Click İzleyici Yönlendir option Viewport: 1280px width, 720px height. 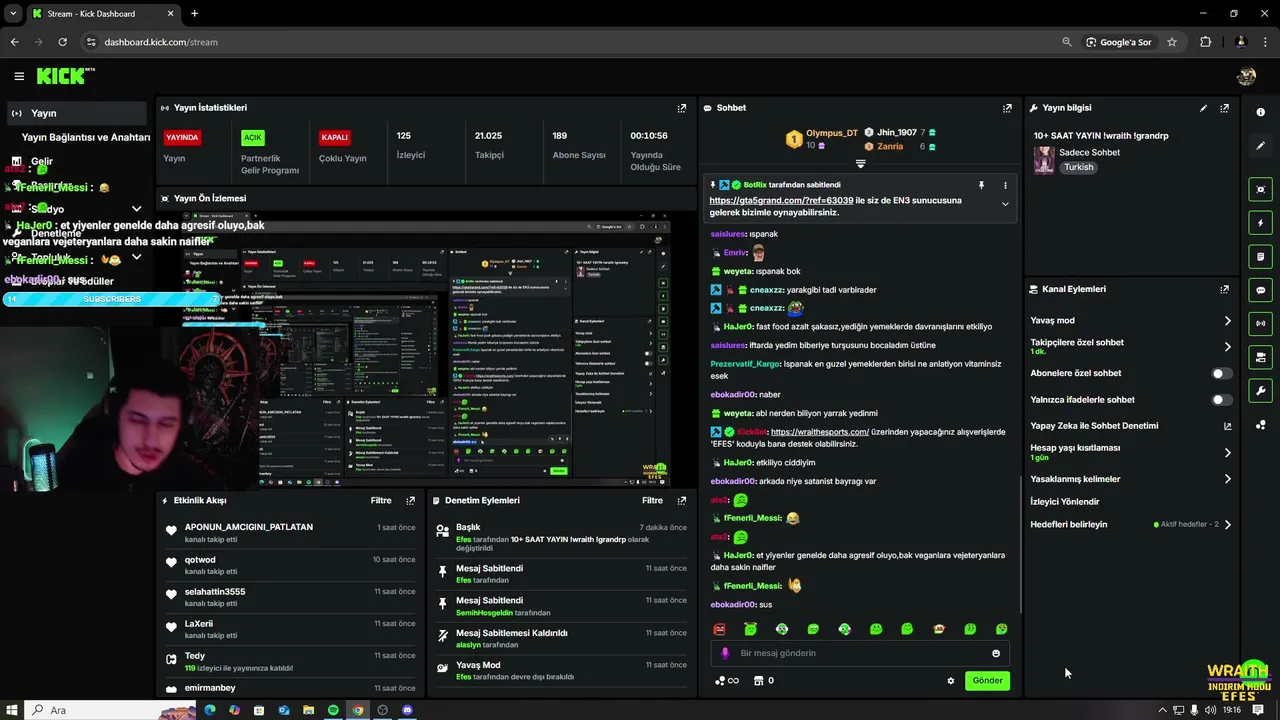pyautogui.click(x=1065, y=502)
